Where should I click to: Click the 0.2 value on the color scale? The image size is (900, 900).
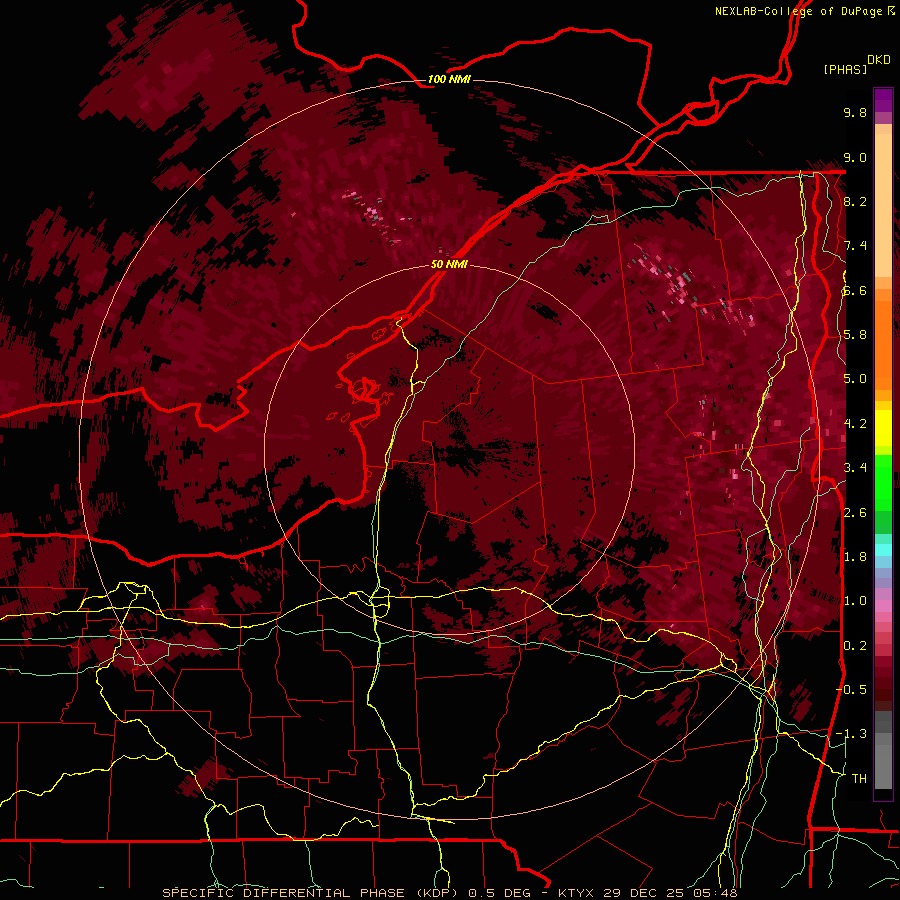pos(855,645)
